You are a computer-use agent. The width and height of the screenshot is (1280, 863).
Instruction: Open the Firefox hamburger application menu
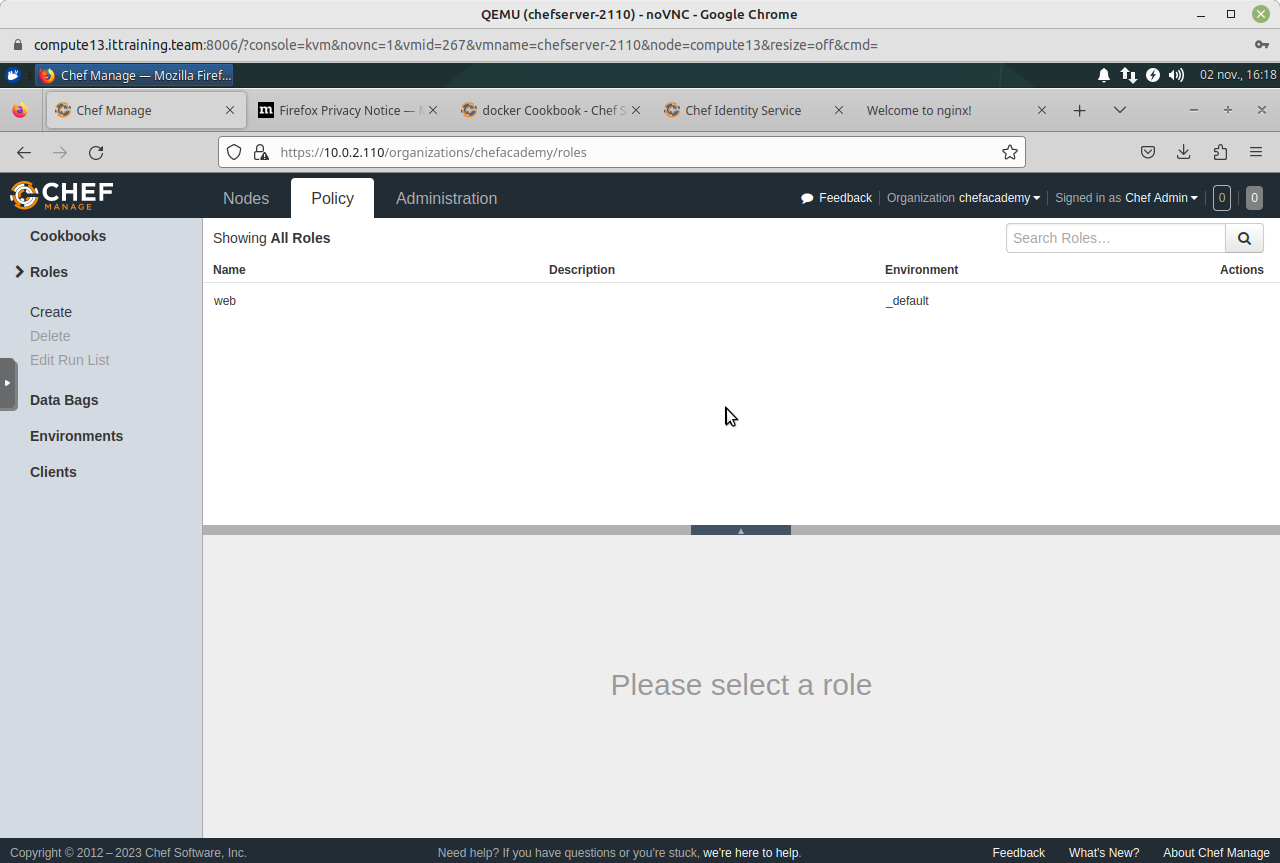[1256, 152]
